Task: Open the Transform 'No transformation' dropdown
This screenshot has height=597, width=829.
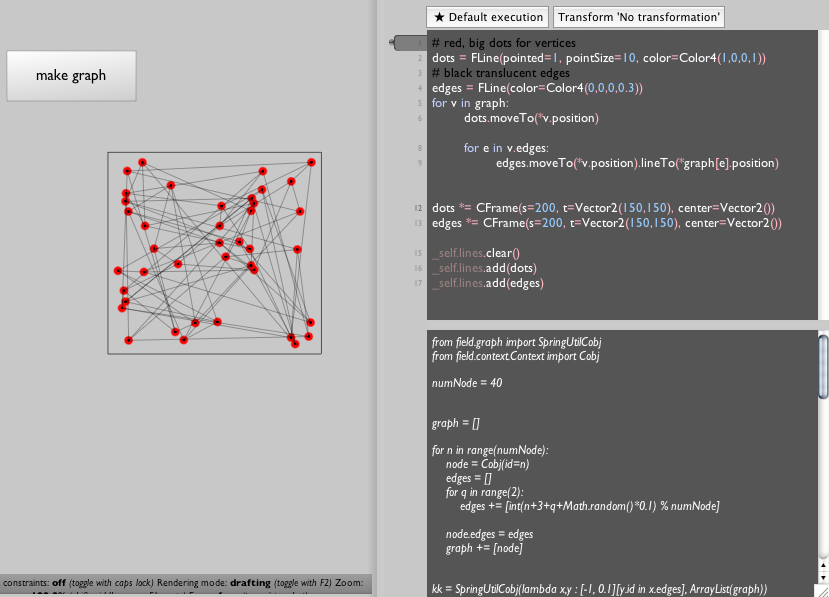Action: point(638,17)
